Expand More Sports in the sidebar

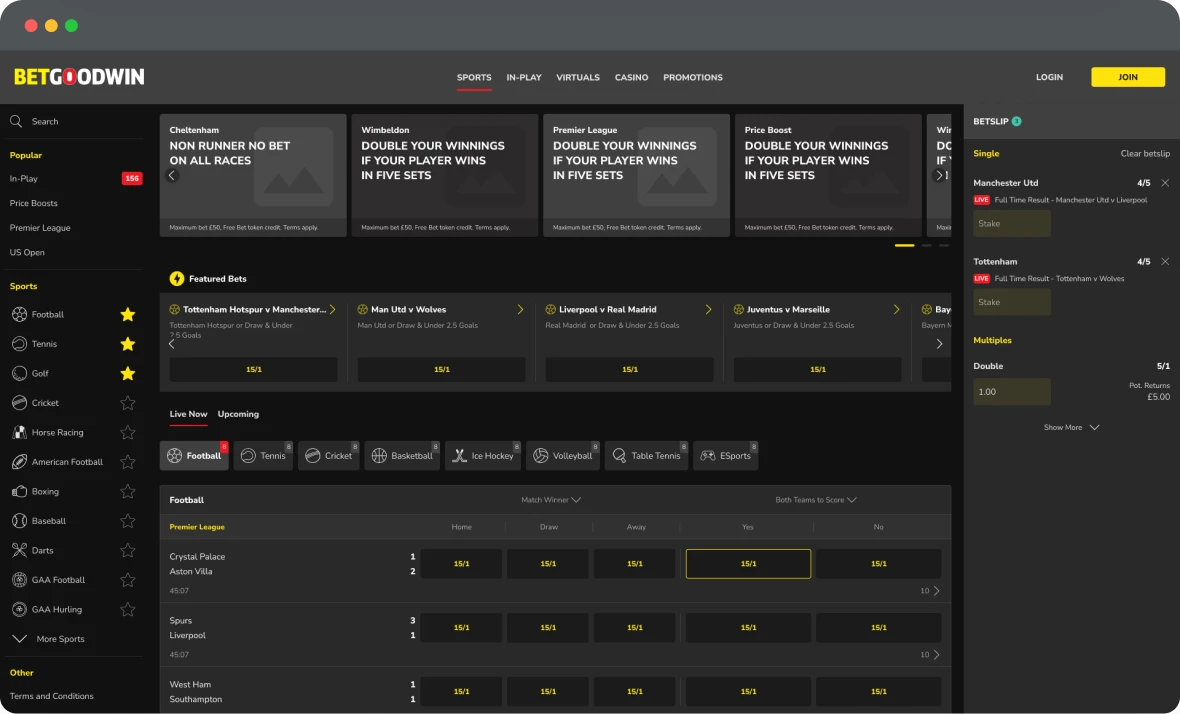click(x=48, y=639)
